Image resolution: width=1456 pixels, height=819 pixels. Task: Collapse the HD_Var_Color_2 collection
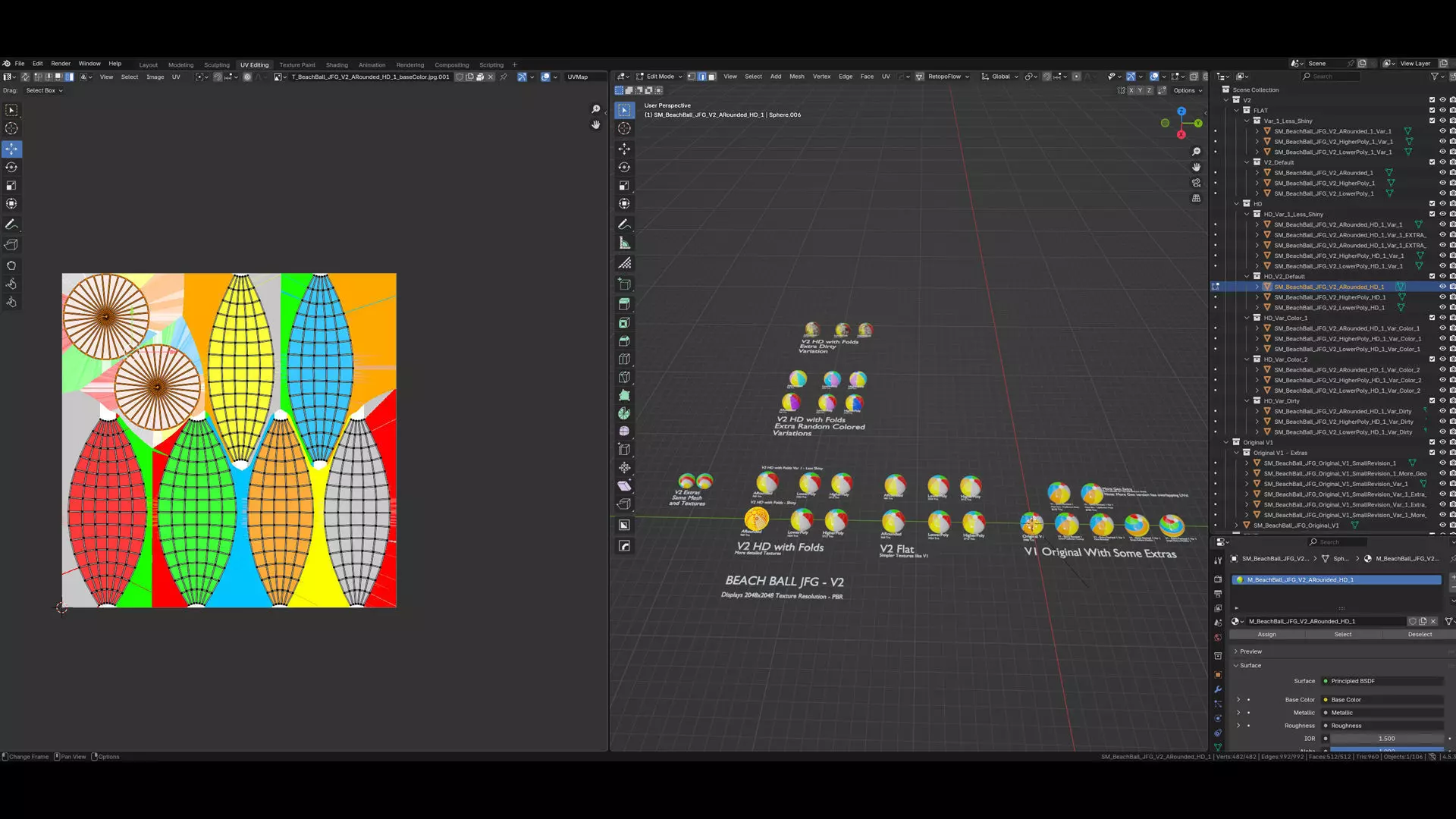[x=1247, y=359]
